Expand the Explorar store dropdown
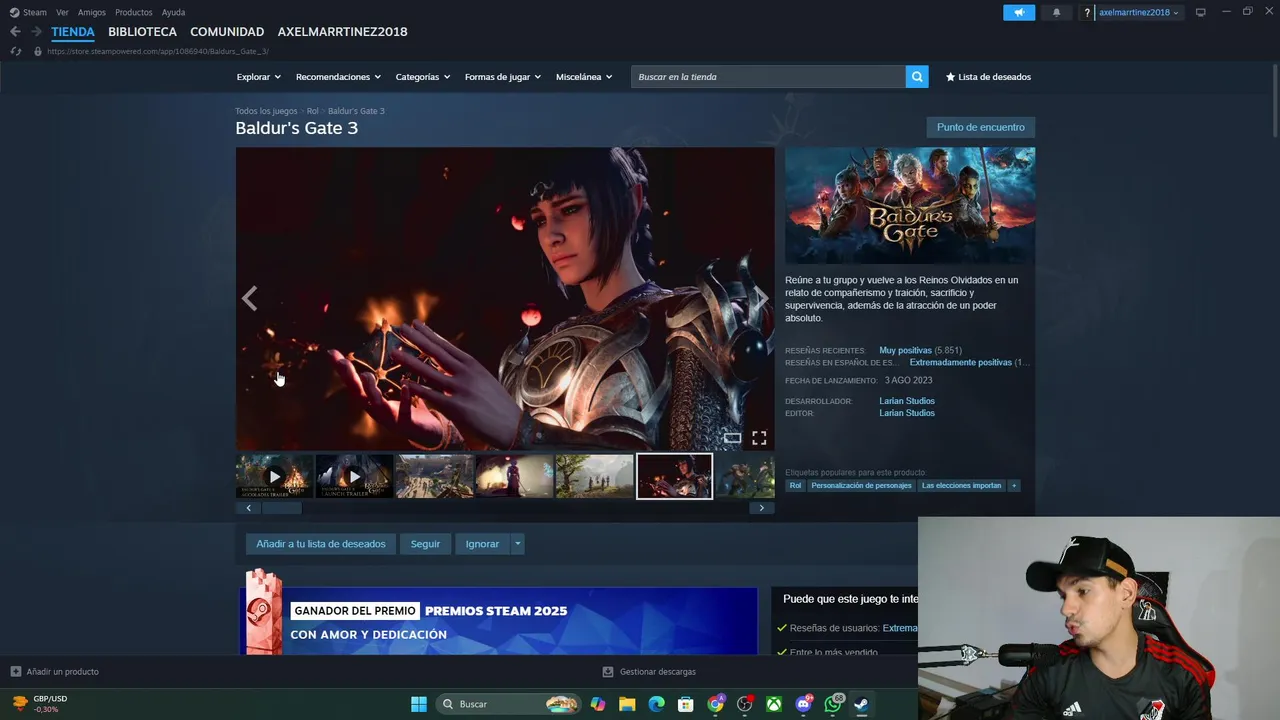Image resolution: width=1280 pixels, height=720 pixels. point(259,77)
